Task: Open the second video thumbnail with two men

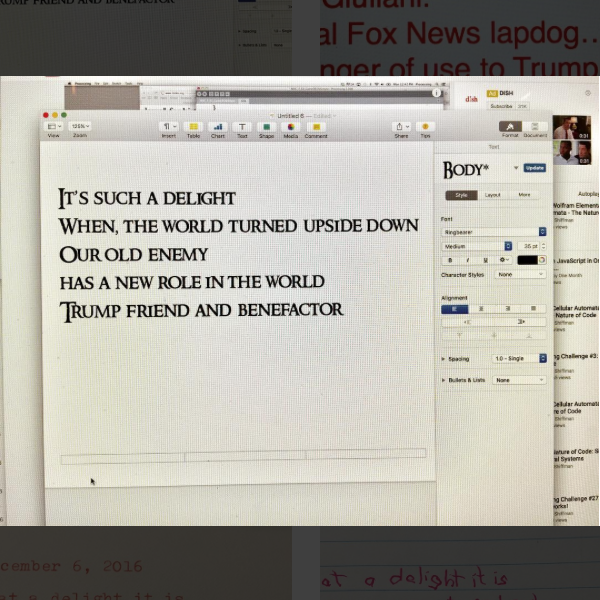Action: 572,152
